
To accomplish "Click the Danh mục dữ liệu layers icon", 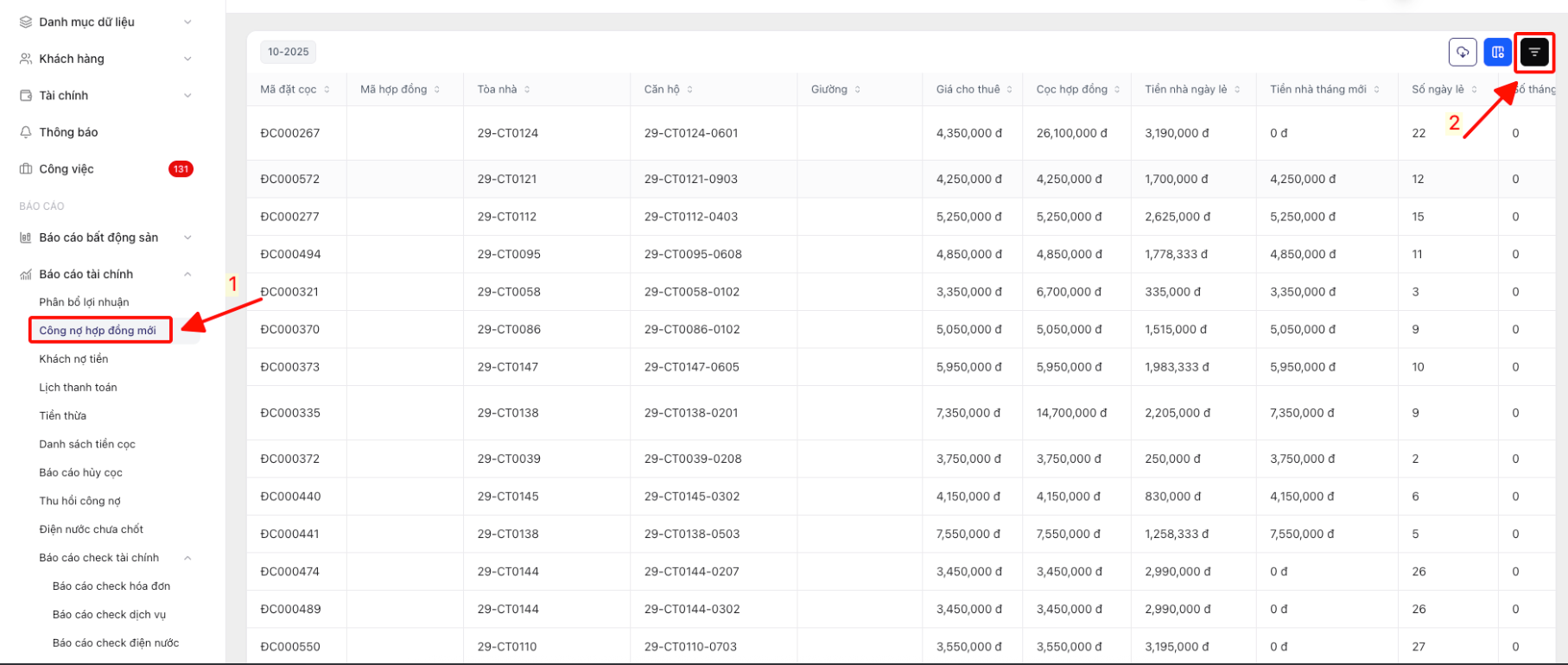I will pyautogui.click(x=26, y=22).
